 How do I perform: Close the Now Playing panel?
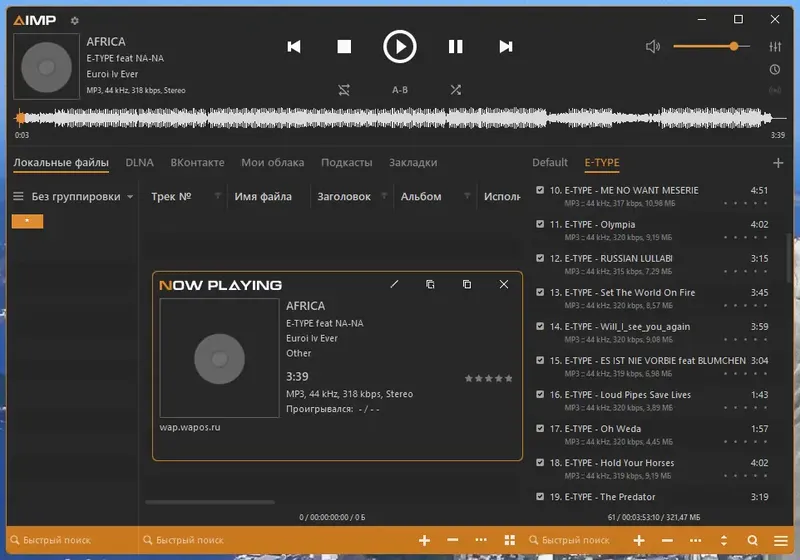[504, 285]
